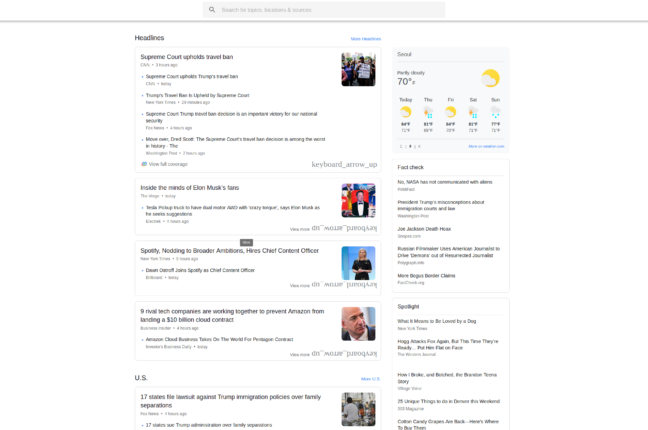Collapse the Supreme Court travel ban story

pyautogui.click(x=344, y=164)
